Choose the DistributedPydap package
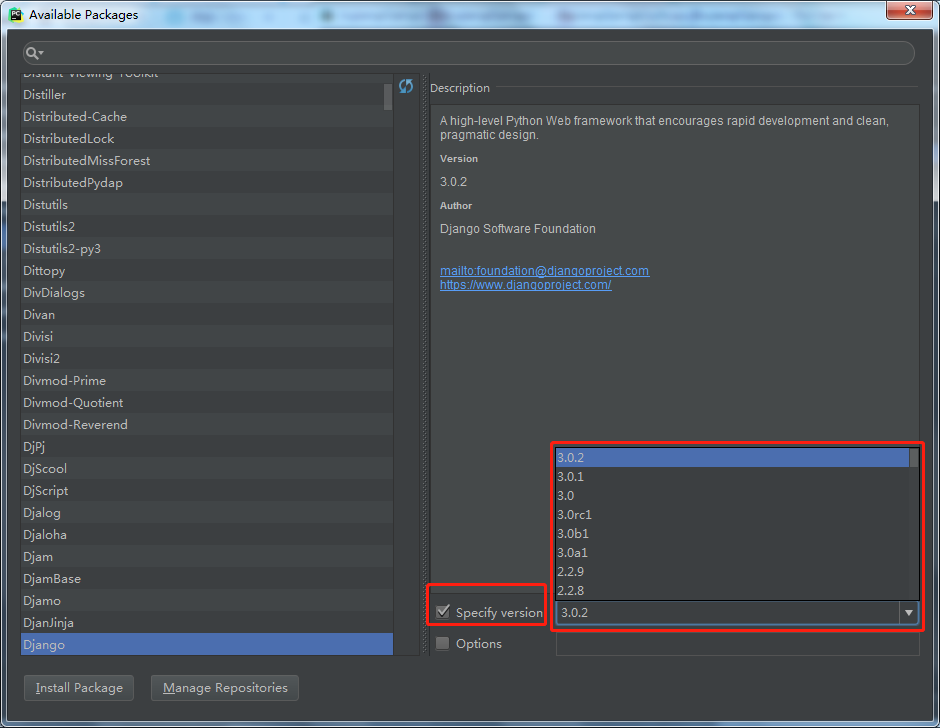This screenshot has width=940, height=728. 207,182
